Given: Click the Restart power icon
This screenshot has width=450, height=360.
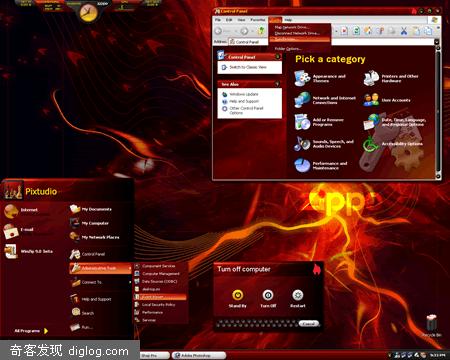Looking at the screenshot, I should point(298,295).
